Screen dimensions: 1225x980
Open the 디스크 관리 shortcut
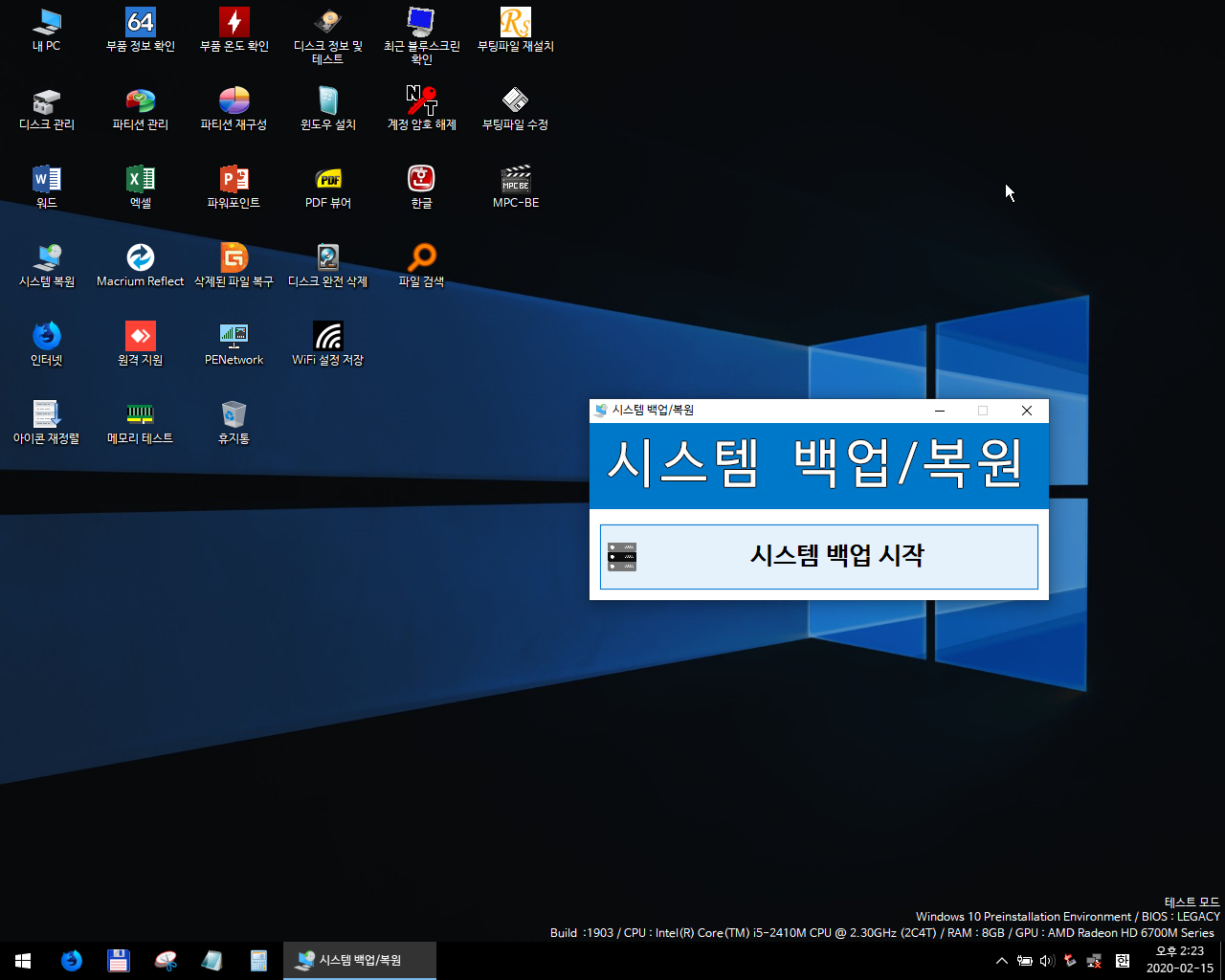(46, 108)
